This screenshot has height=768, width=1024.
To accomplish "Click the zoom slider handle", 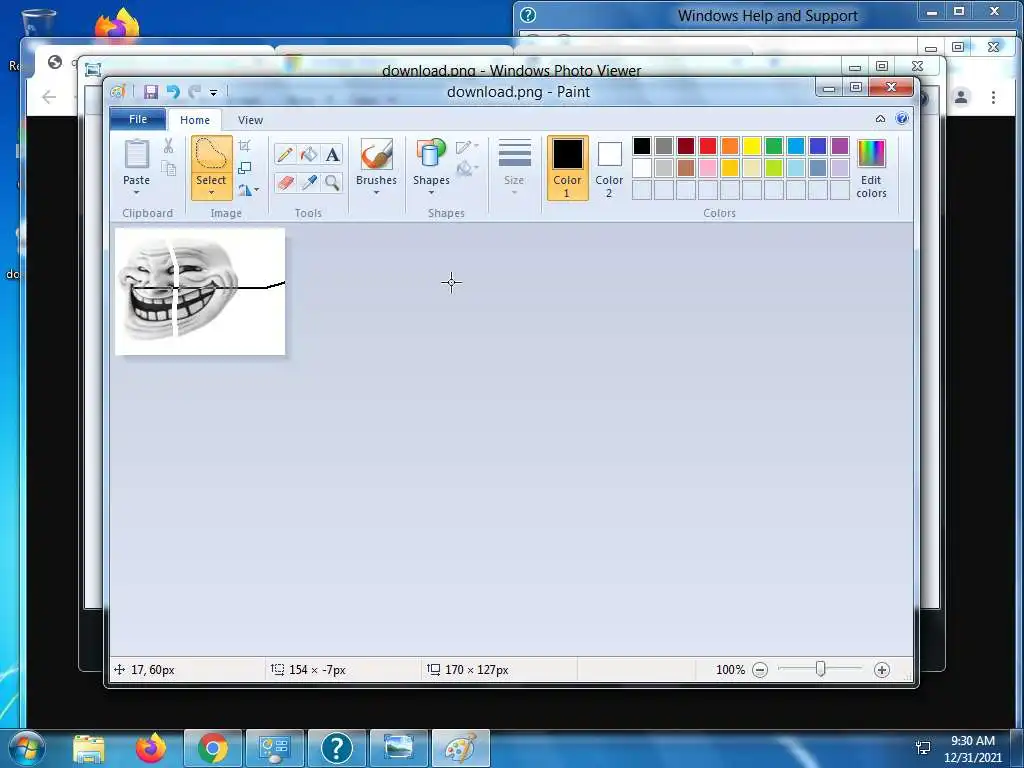I will (x=821, y=669).
